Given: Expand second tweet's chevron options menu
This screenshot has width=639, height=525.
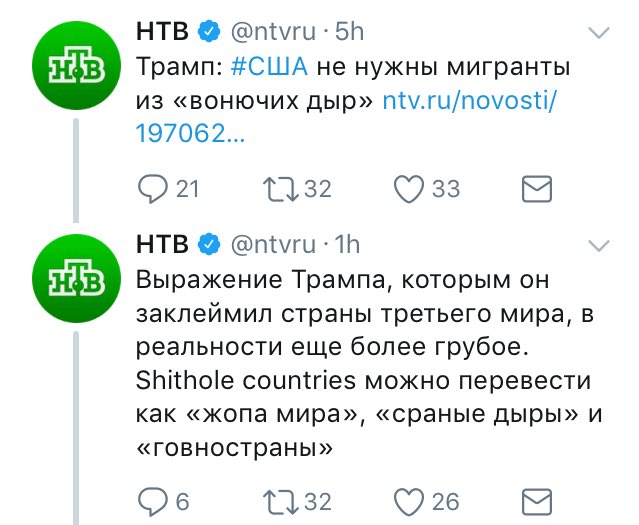Looking at the screenshot, I should 598,245.
